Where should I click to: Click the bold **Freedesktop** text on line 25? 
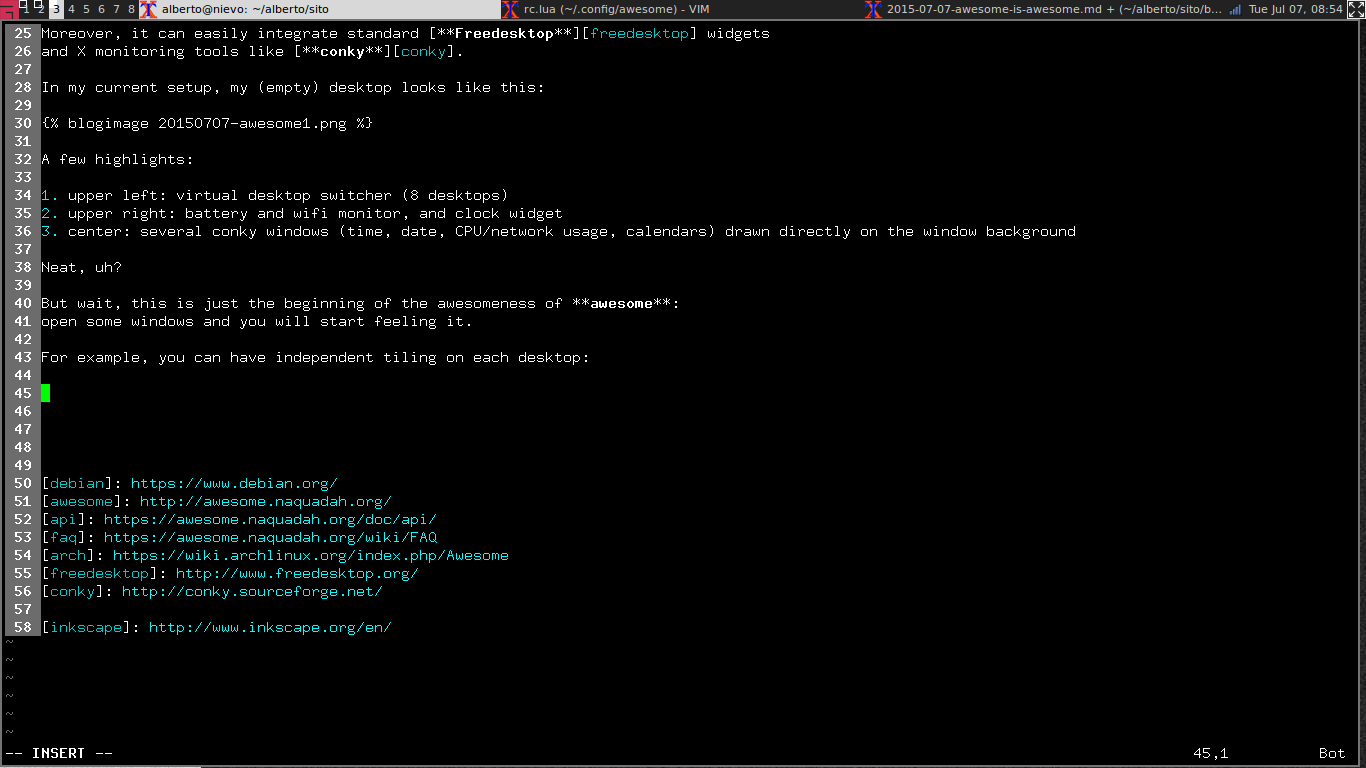point(504,33)
